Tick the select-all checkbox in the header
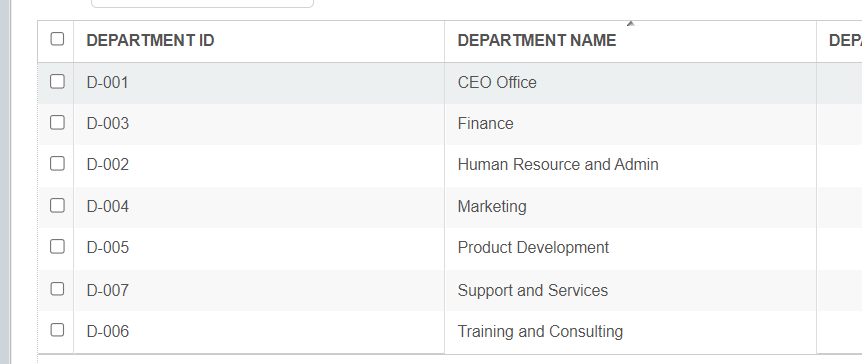862x364 pixels. coord(57,39)
